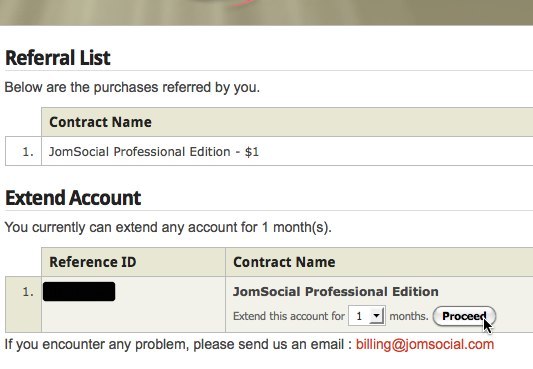Expand the arrow on the months select box
This screenshot has height=369, width=533.
click(377, 316)
